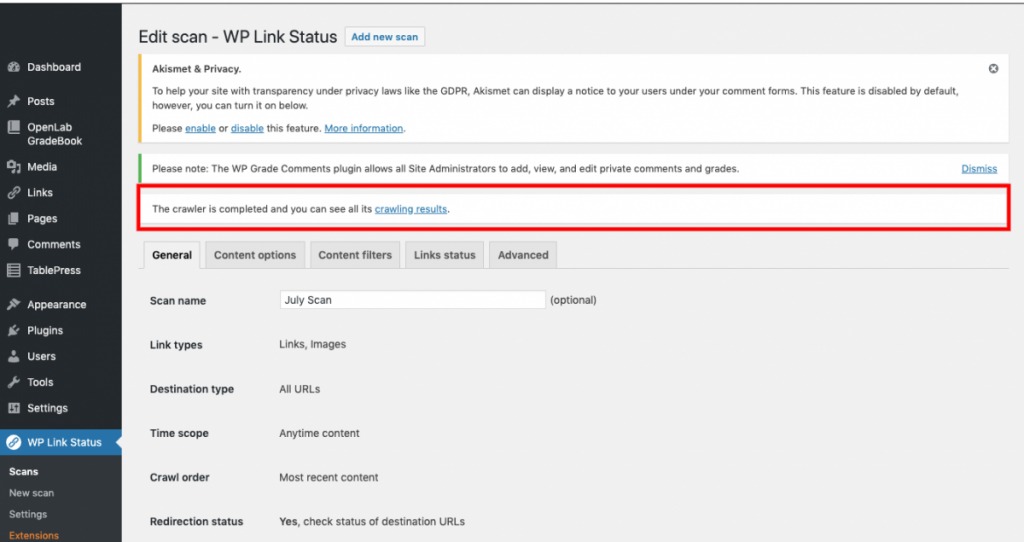
Task: Click the Settings sliders icon
Action: click(x=13, y=408)
